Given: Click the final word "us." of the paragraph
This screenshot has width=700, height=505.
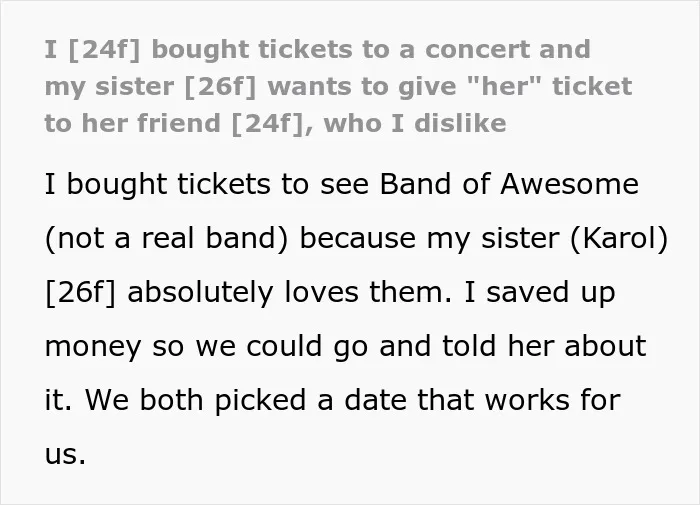Looking at the screenshot, I should click(x=65, y=455).
